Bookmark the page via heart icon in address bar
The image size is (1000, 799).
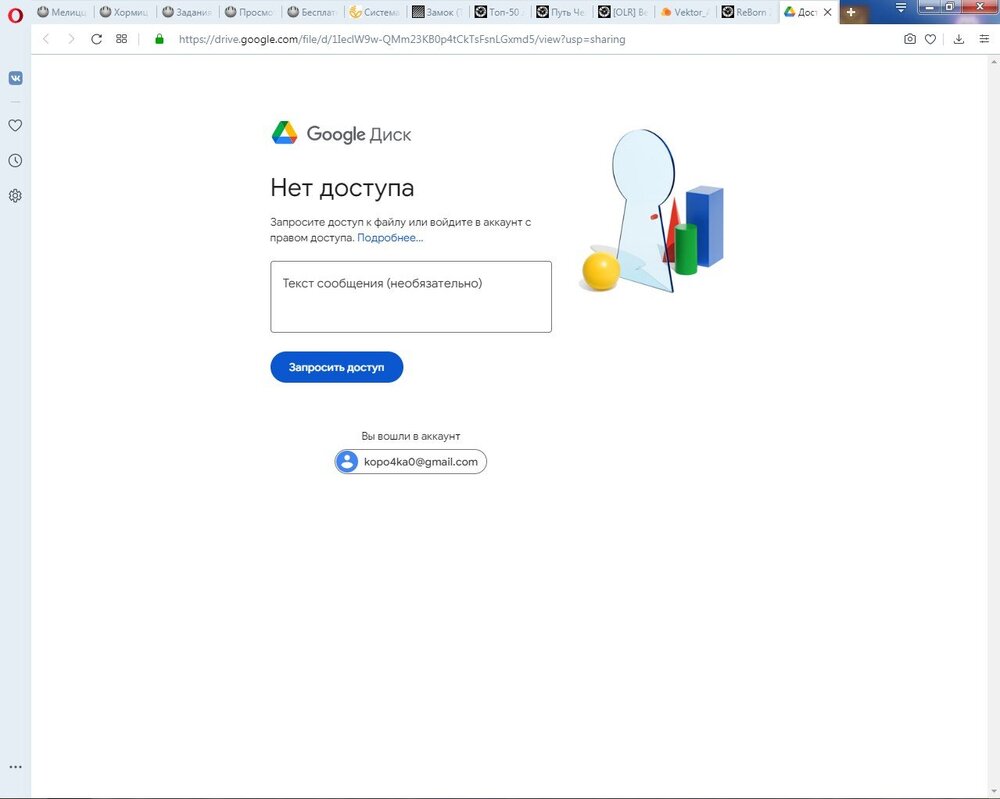pyautogui.click(x=931, y=39)
